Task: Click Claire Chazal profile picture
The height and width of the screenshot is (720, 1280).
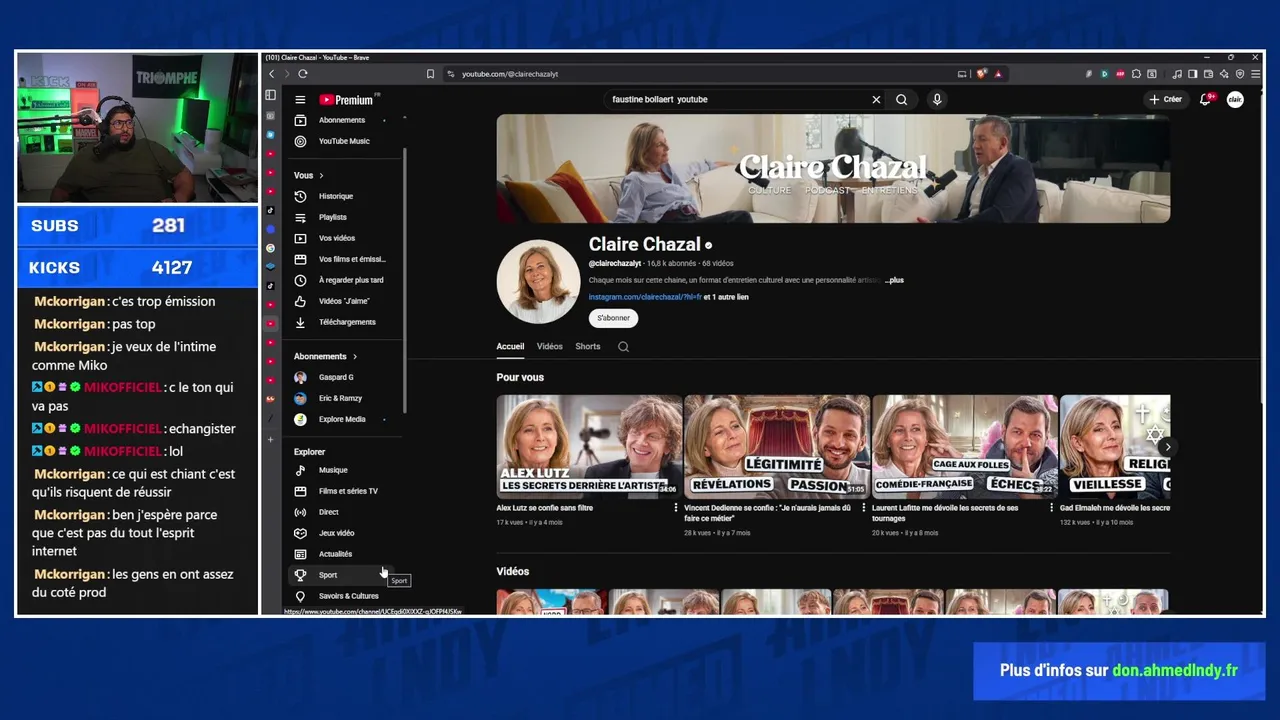Action: (x=538, y=281)
